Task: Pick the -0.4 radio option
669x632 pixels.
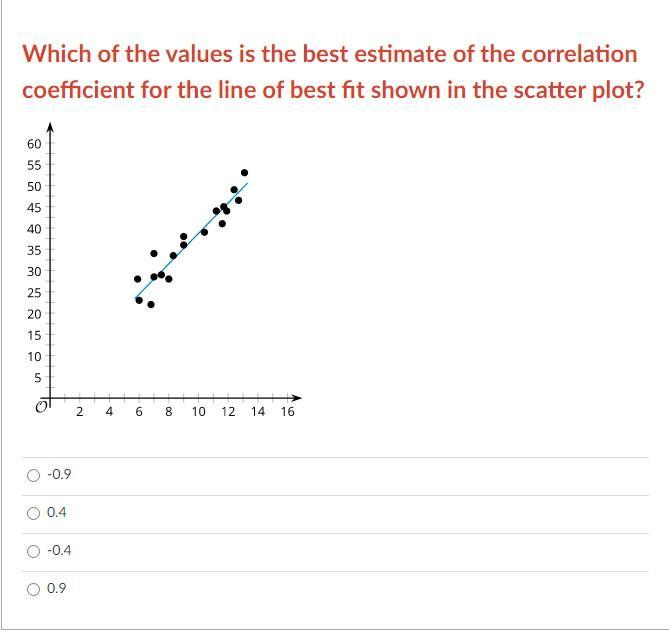Action: (x=33, y=551)
